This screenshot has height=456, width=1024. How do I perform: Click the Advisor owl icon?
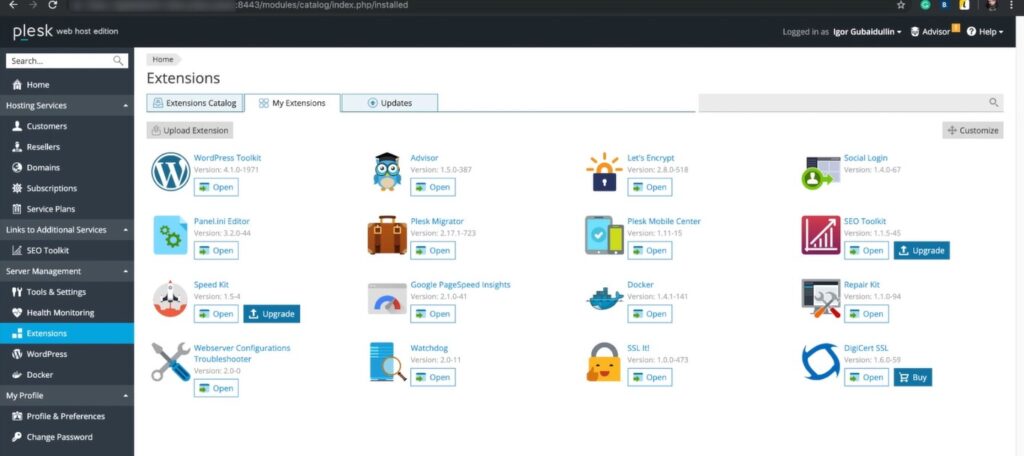click(387, 172)
